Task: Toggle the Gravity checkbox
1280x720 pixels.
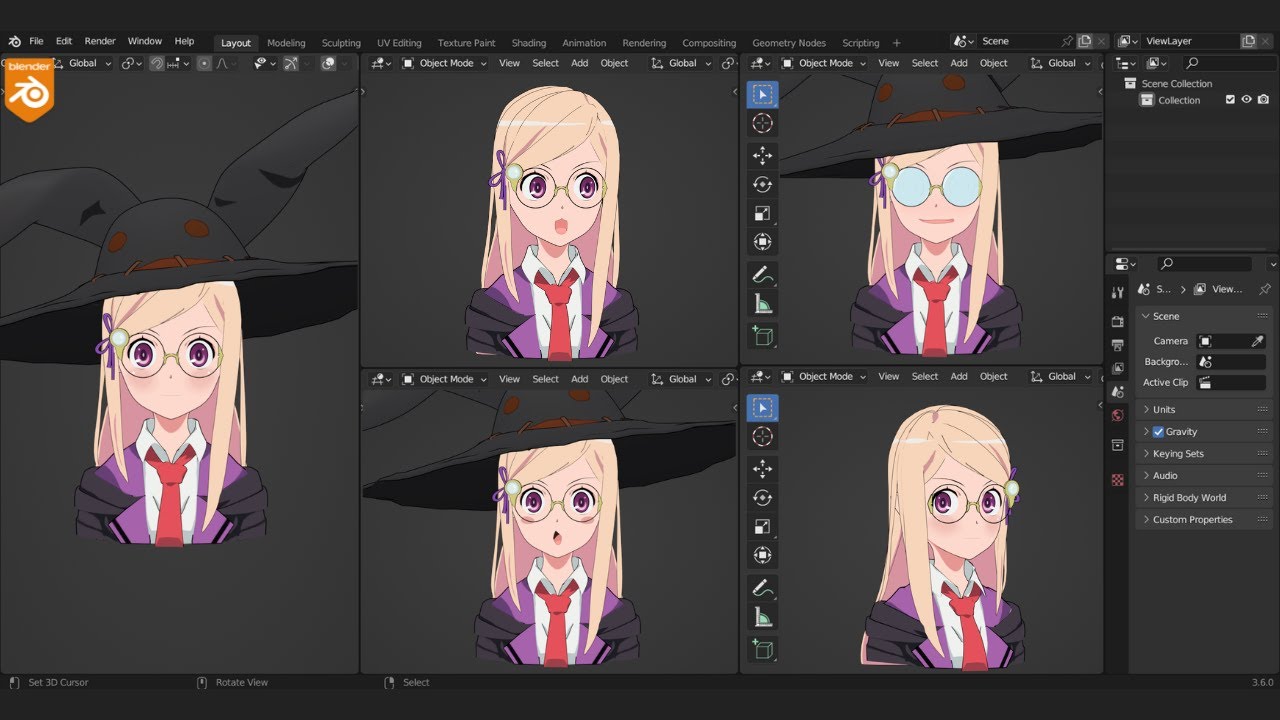Action: click(1158, 432)
